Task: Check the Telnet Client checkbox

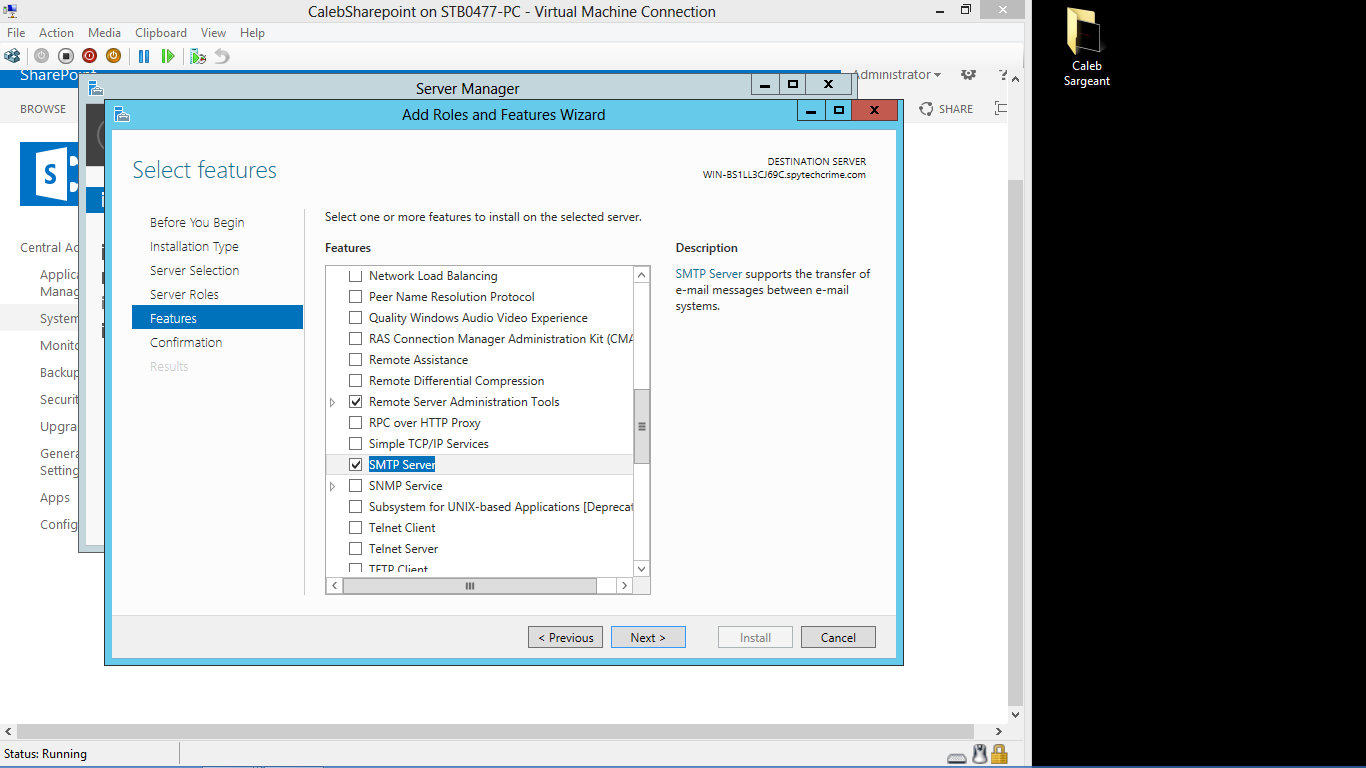Action: pos(355,528)
